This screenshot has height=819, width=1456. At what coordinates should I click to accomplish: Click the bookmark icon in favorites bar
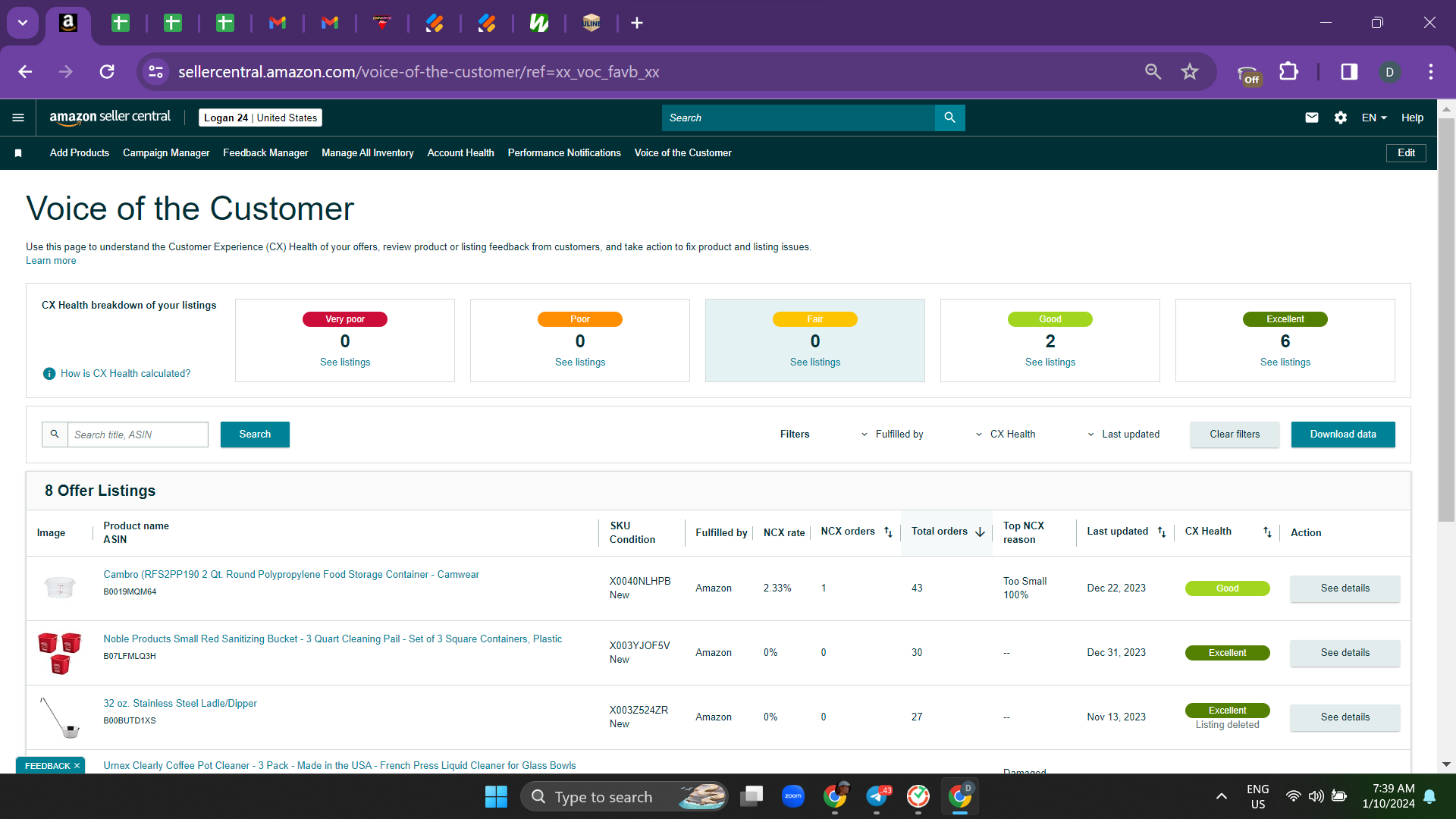(x=18, y=153)
